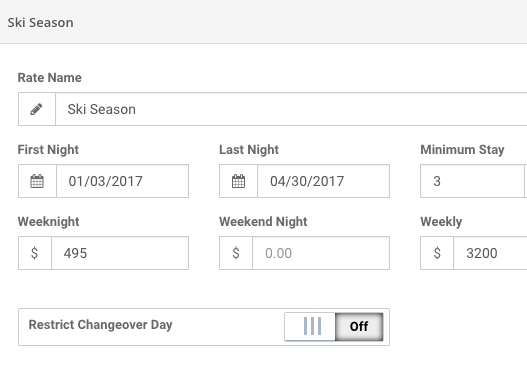Edit the Rate Name field containing Ski Season
Viewport: 527px width, 373px height.
[291, 109]
